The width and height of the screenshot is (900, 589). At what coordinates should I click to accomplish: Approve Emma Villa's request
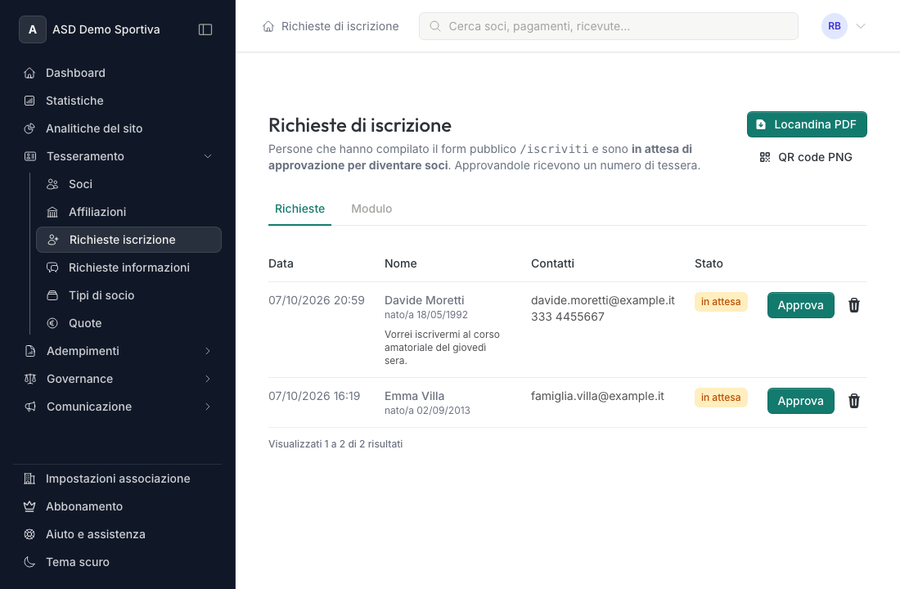pos(801,401)
